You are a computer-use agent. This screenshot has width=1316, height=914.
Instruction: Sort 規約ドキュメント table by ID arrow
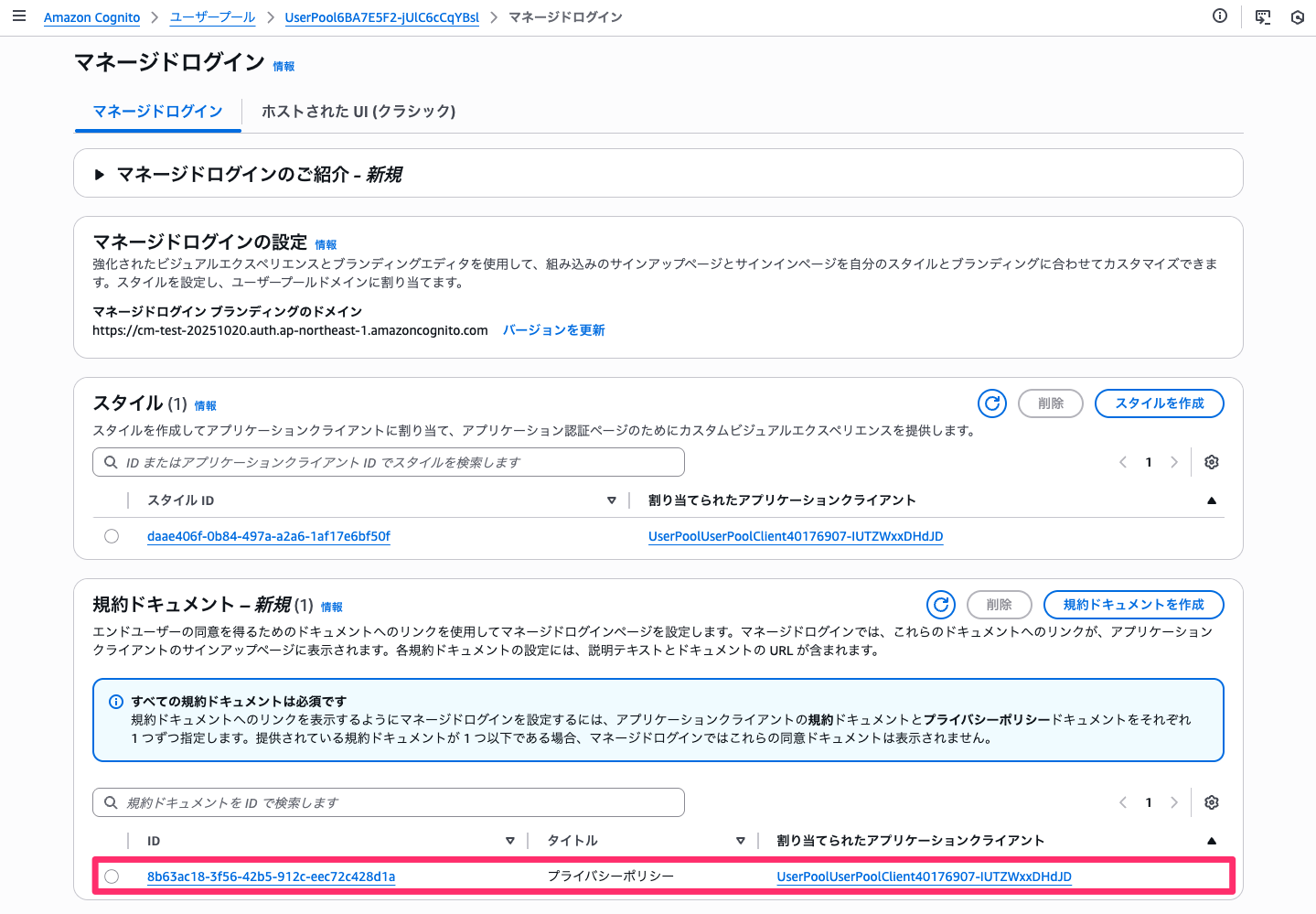(x=510, y=841)
